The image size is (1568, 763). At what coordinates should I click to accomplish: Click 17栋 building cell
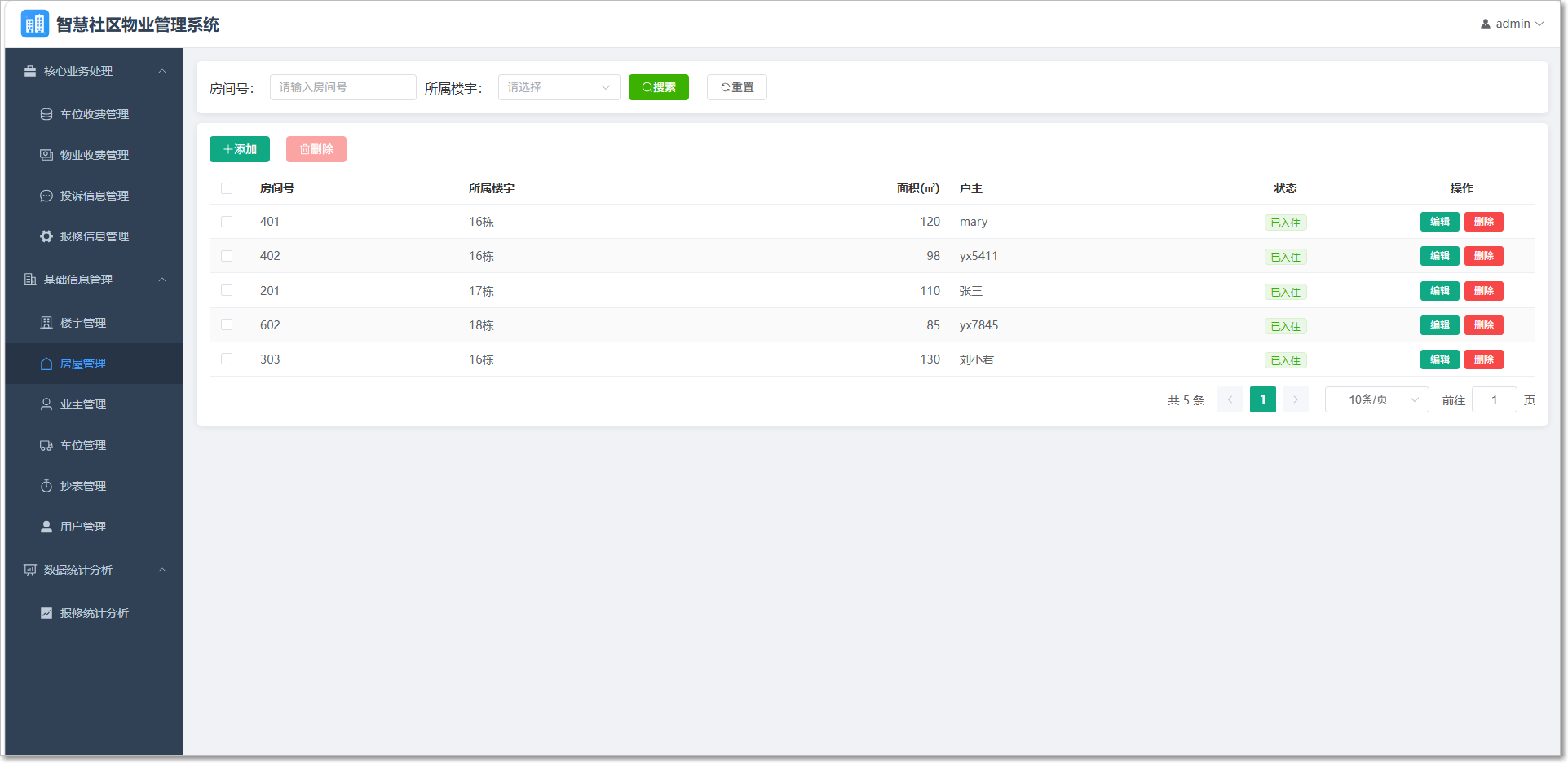coord(481,291)
